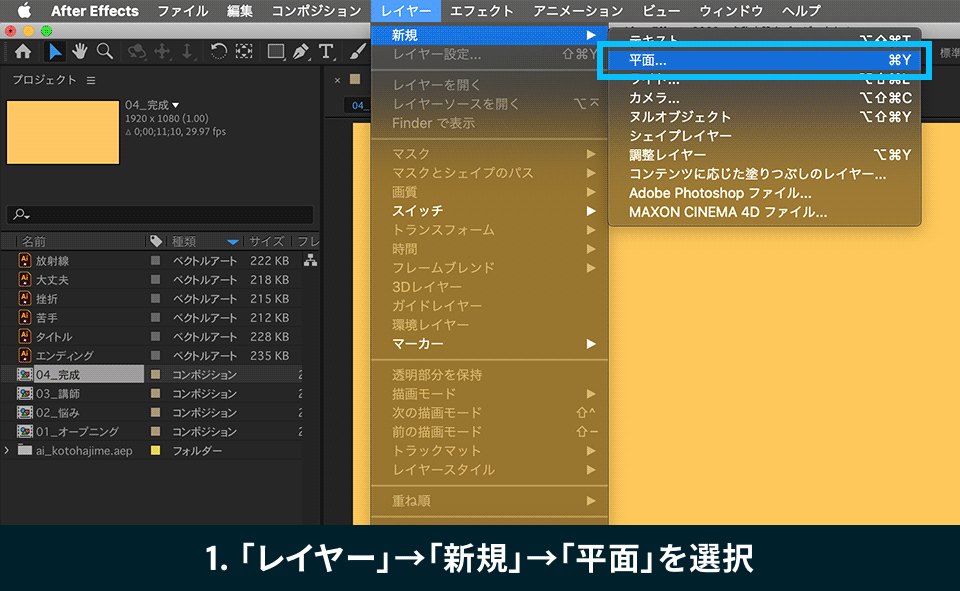Select the Orbit camera tool
Image resolution: width=960 pixels, height=591 pixels.
point(136,51)
